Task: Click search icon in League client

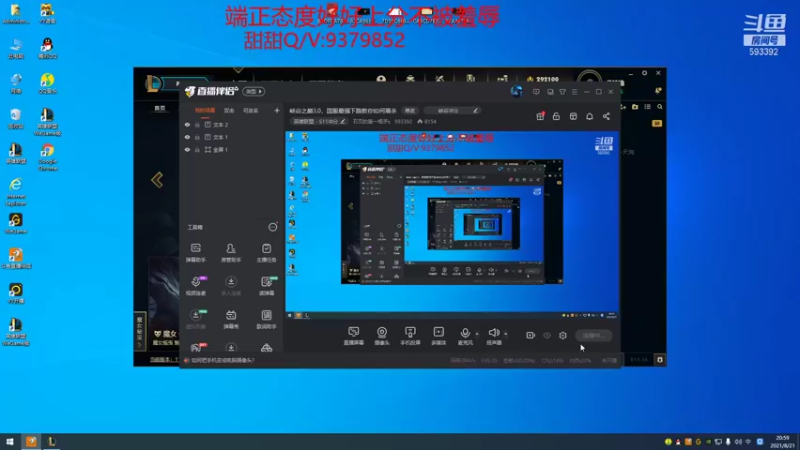Action: 660,107
